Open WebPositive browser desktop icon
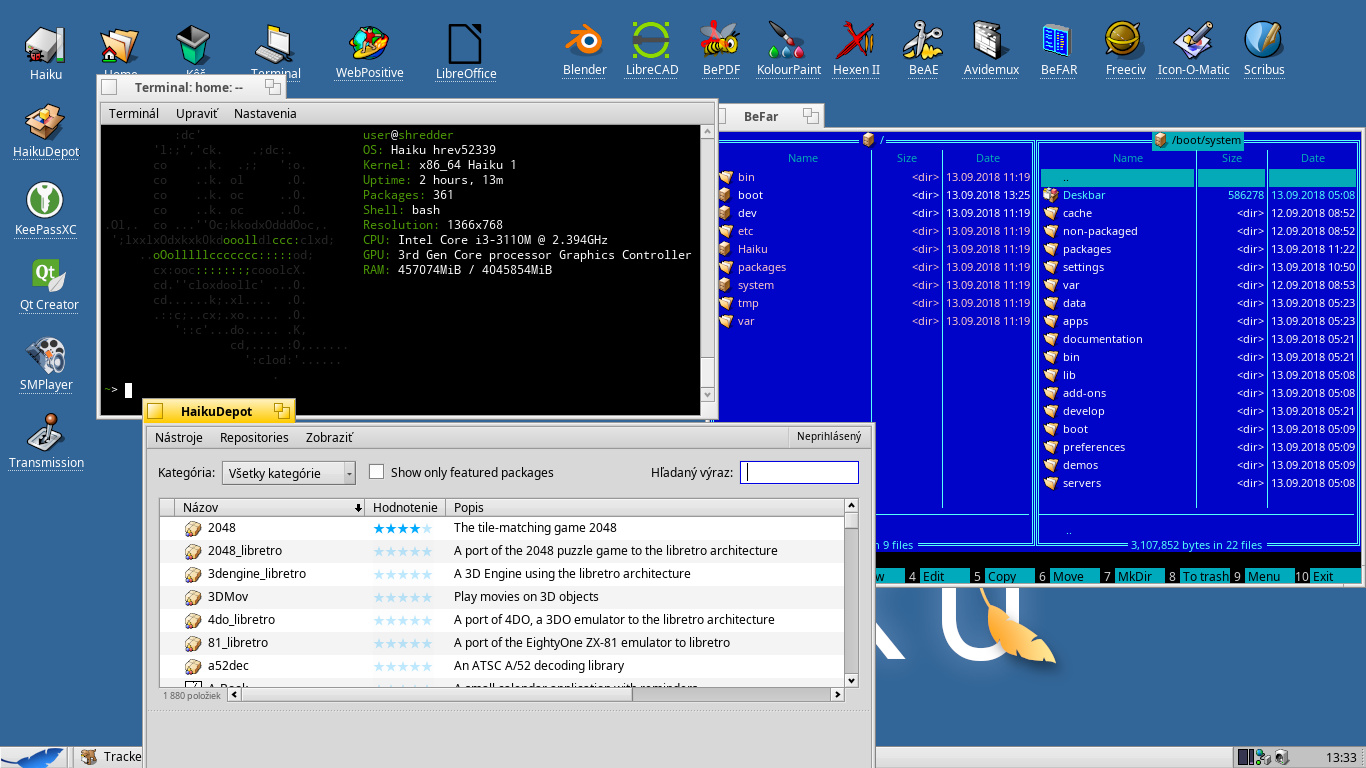This screenshot has height=768, width=1366. pos(369,42)
